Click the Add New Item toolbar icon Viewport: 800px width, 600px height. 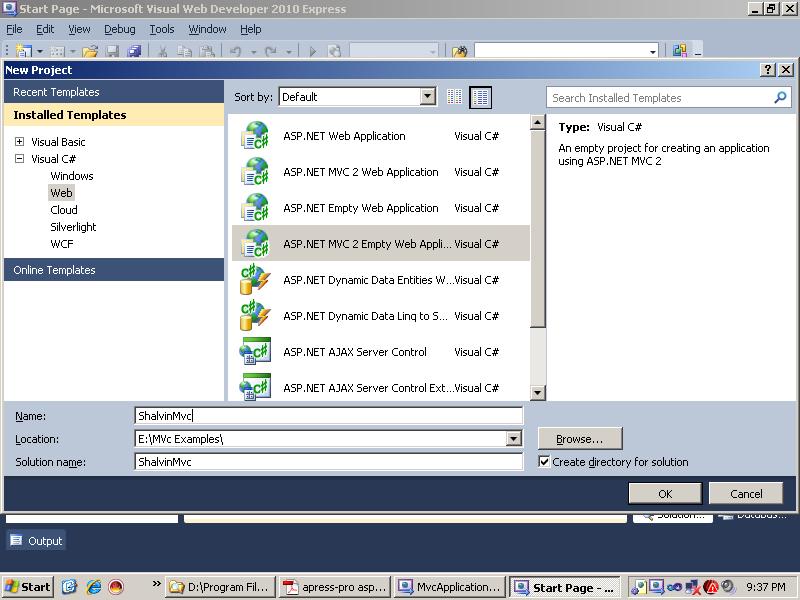[x=57, y=51]
